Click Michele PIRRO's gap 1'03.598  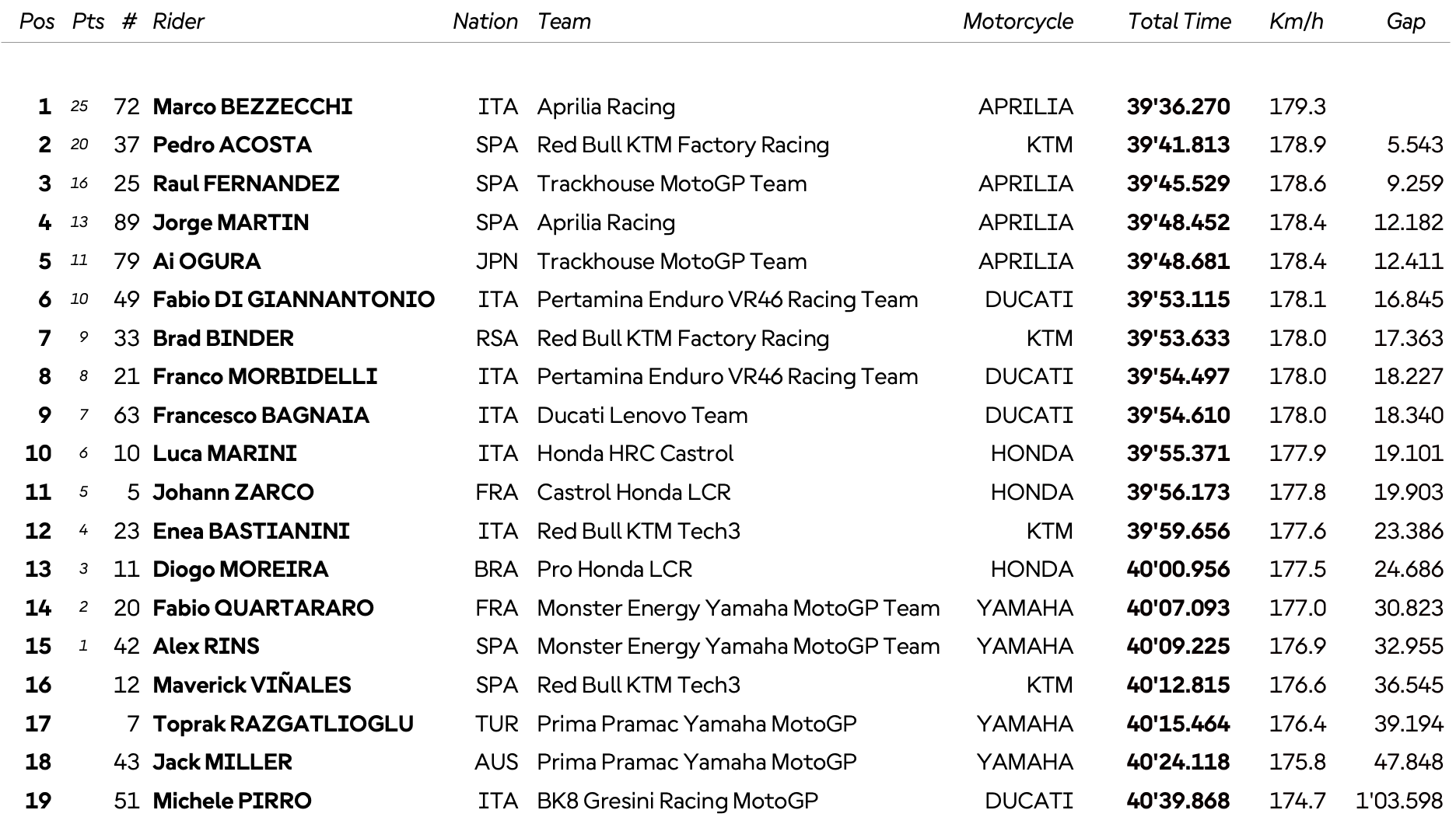tap(1398, 801)
